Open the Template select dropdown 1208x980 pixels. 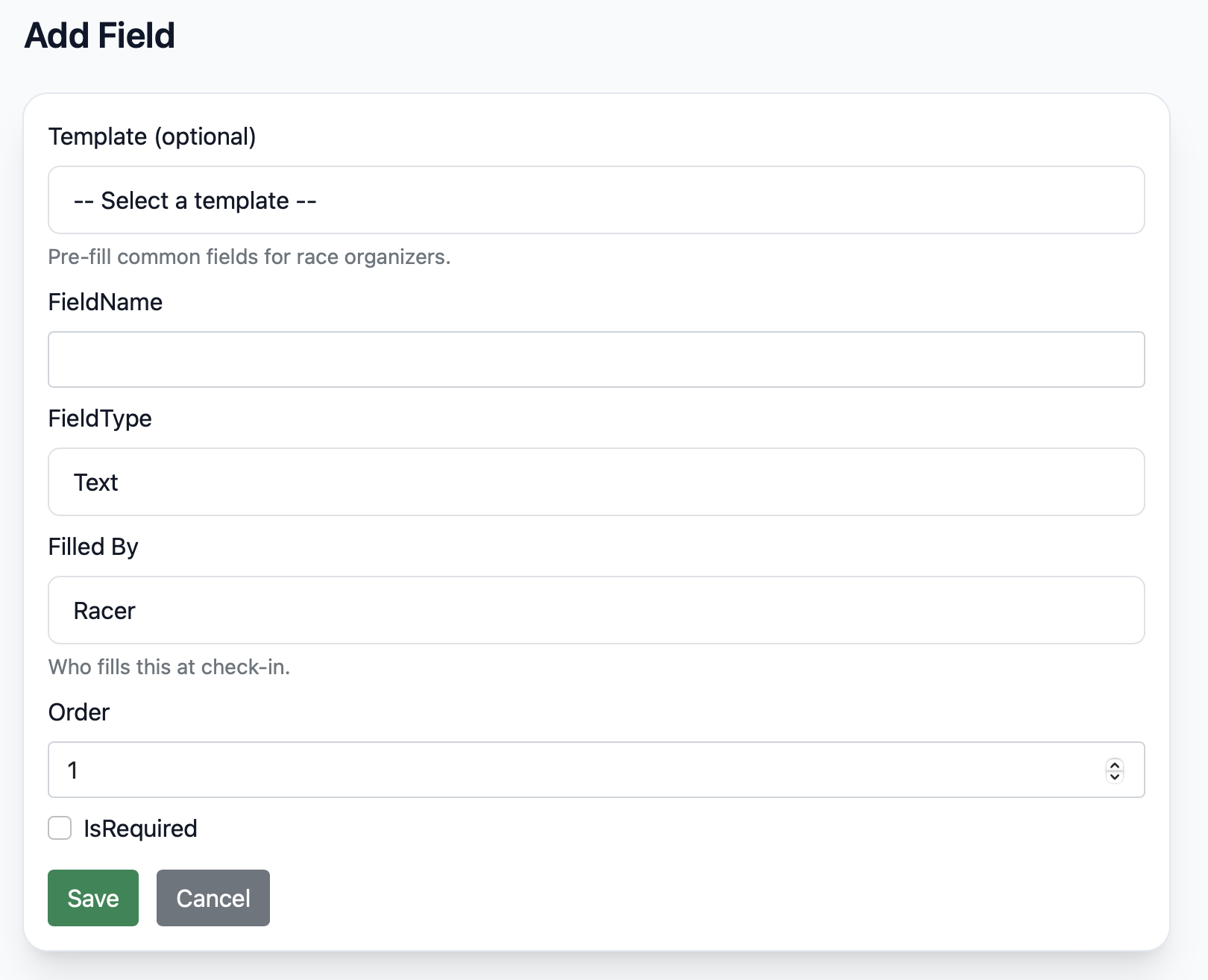[x=596, y=200]
